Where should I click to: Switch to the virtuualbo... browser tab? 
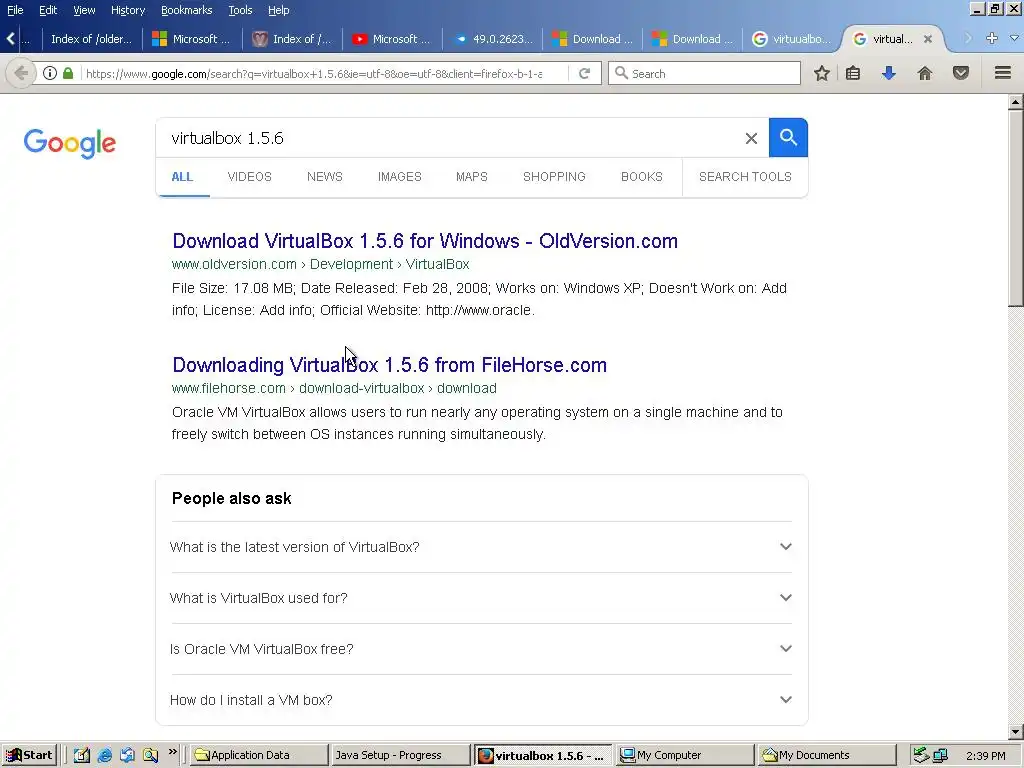pos(793,39)
